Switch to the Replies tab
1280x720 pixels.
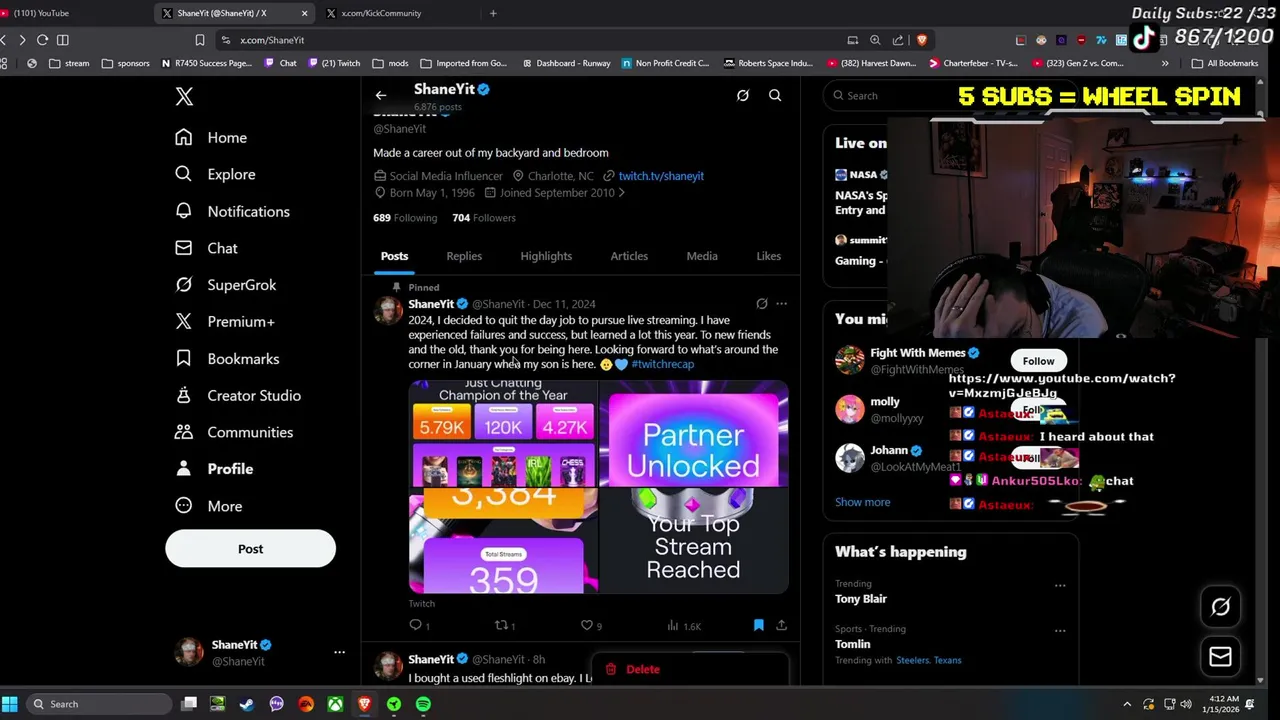click(464, 256)
